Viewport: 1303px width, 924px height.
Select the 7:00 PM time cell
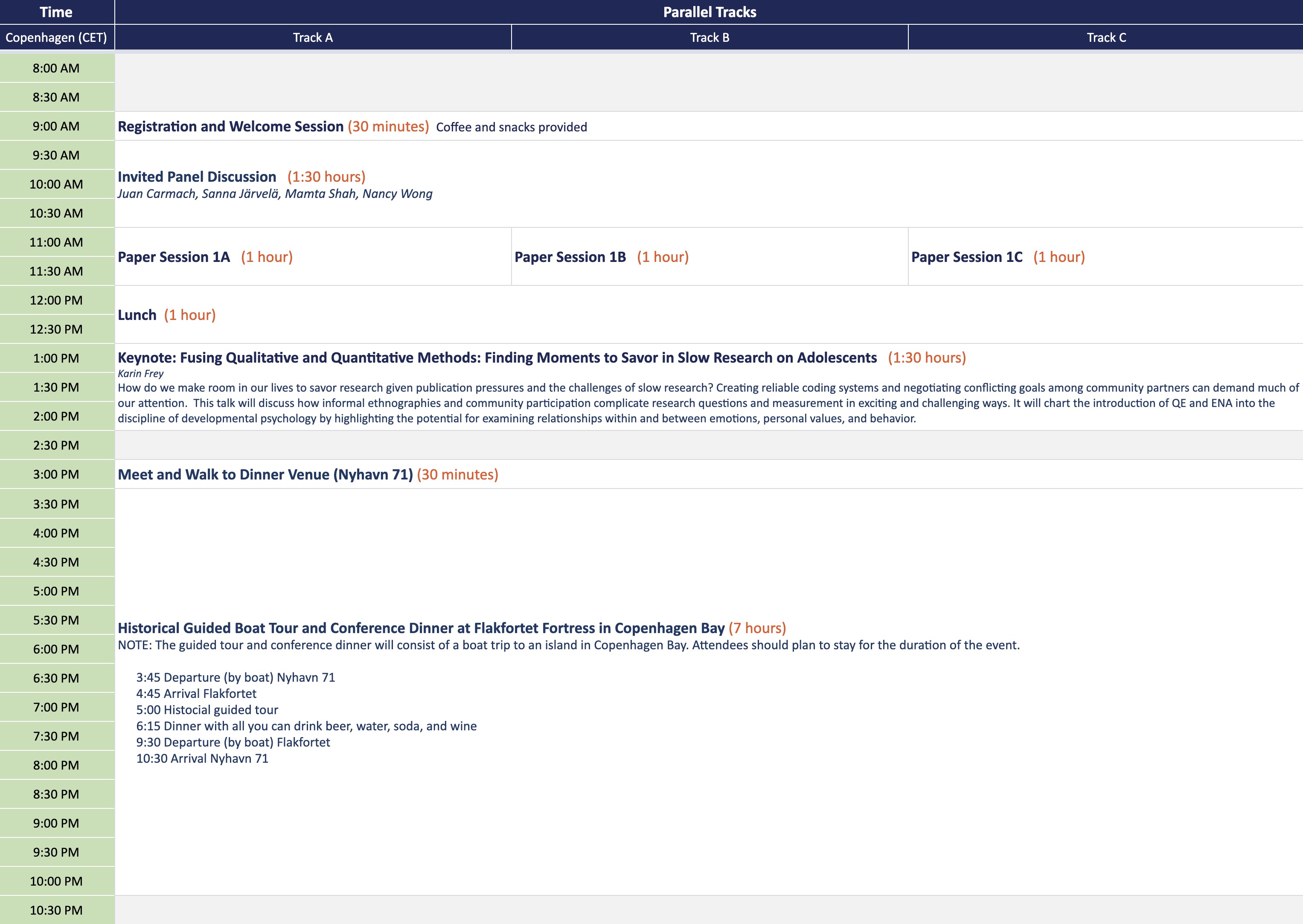[x=56, y=707]
